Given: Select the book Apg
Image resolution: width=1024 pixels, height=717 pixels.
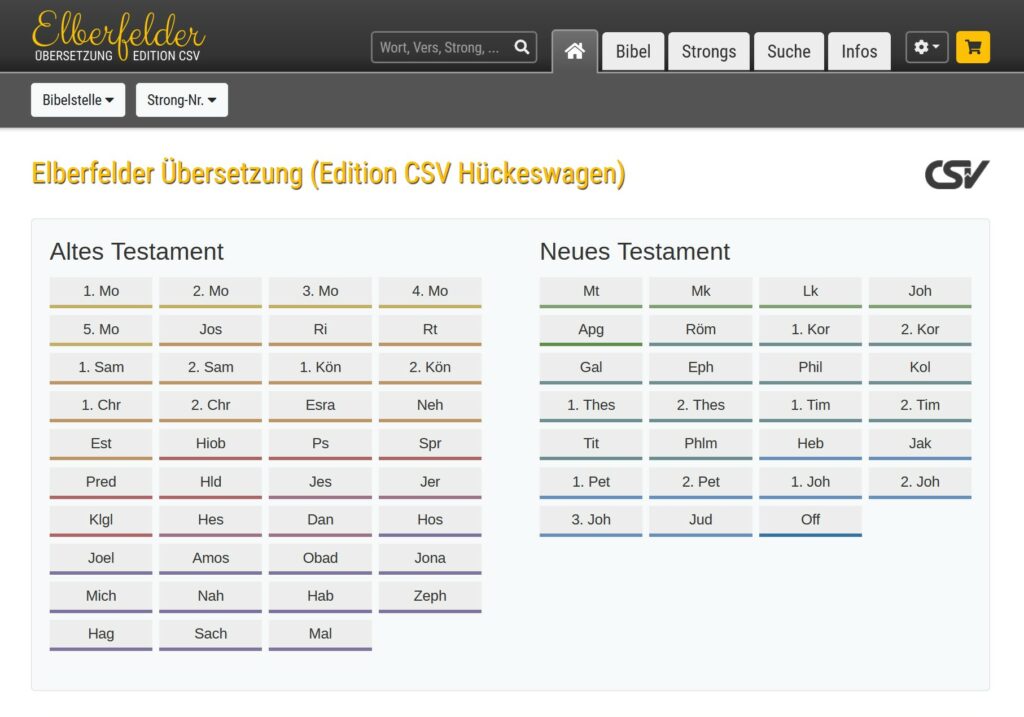Looking at the screenshot, I should click(590, 330).
